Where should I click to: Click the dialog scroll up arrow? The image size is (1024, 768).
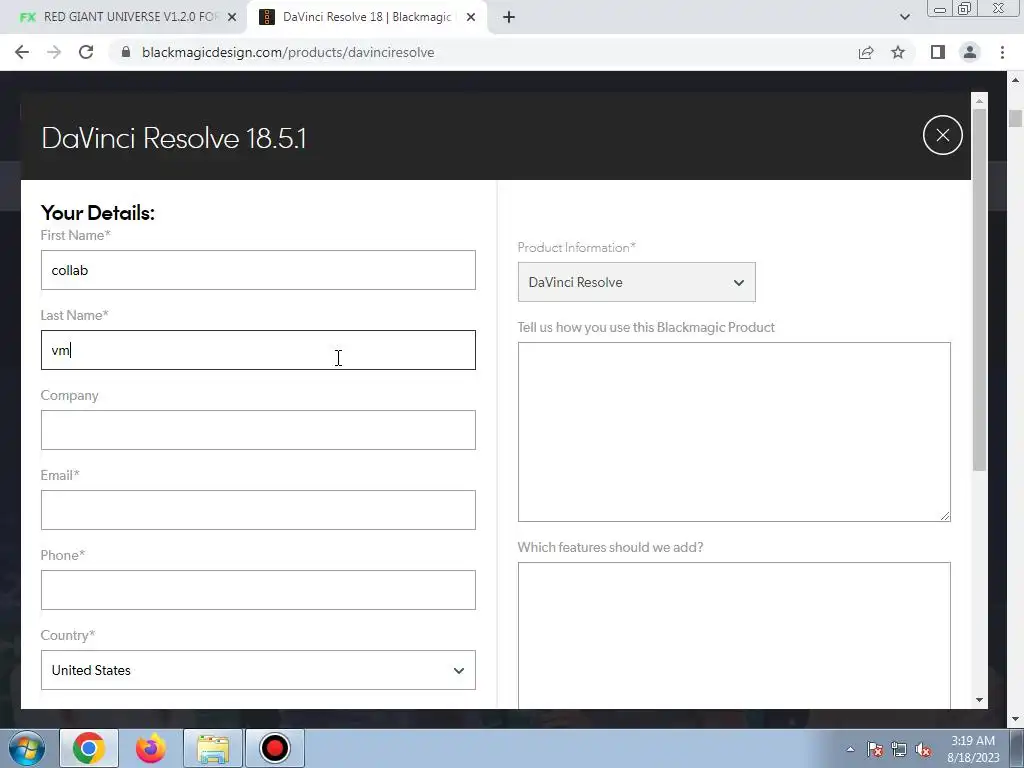pyautogui.click(x=979, y=101)
